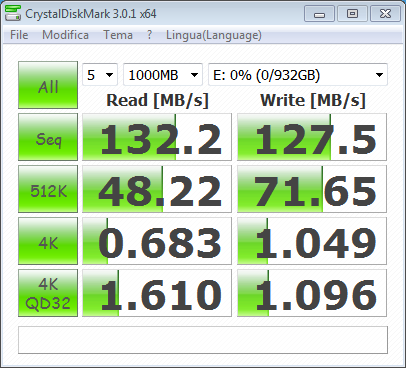Click the empty comment text field at bottom
This screenshot has height=368, width=406.
point(203,340)
